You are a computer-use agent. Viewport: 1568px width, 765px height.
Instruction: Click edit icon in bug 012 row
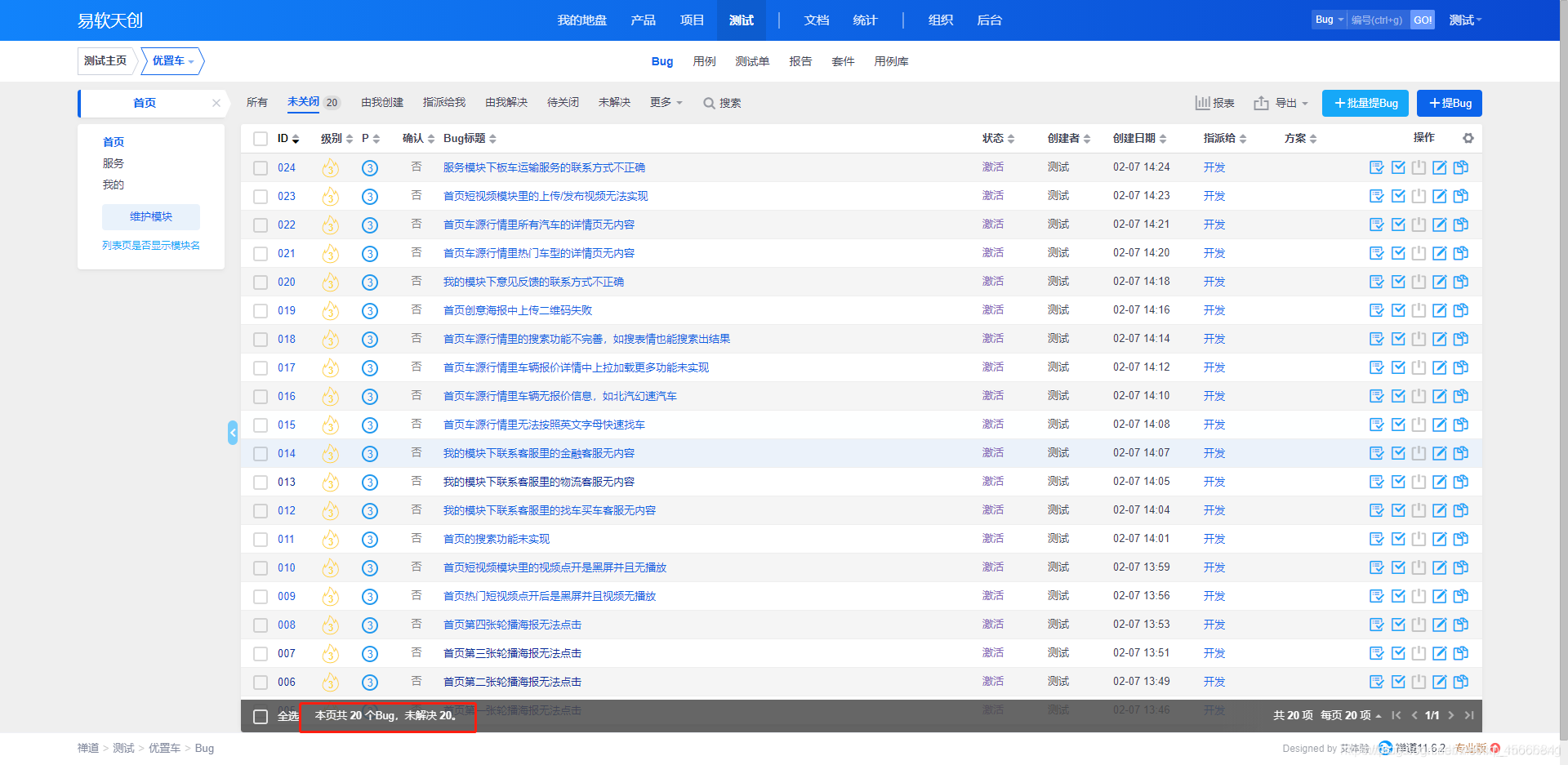(1440, 510)
